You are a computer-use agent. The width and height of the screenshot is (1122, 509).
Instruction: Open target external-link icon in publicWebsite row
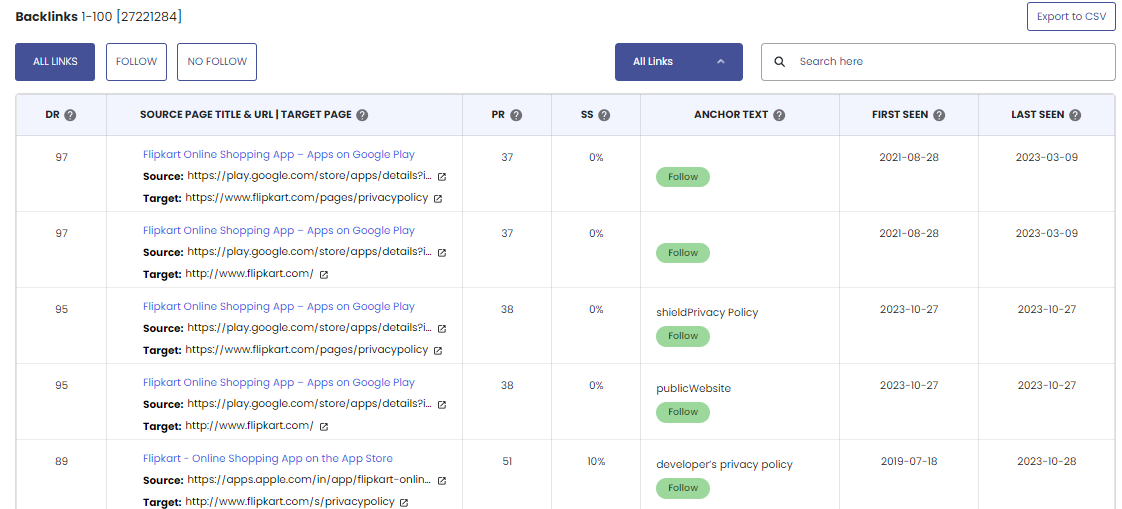click(x=323, y=427)
